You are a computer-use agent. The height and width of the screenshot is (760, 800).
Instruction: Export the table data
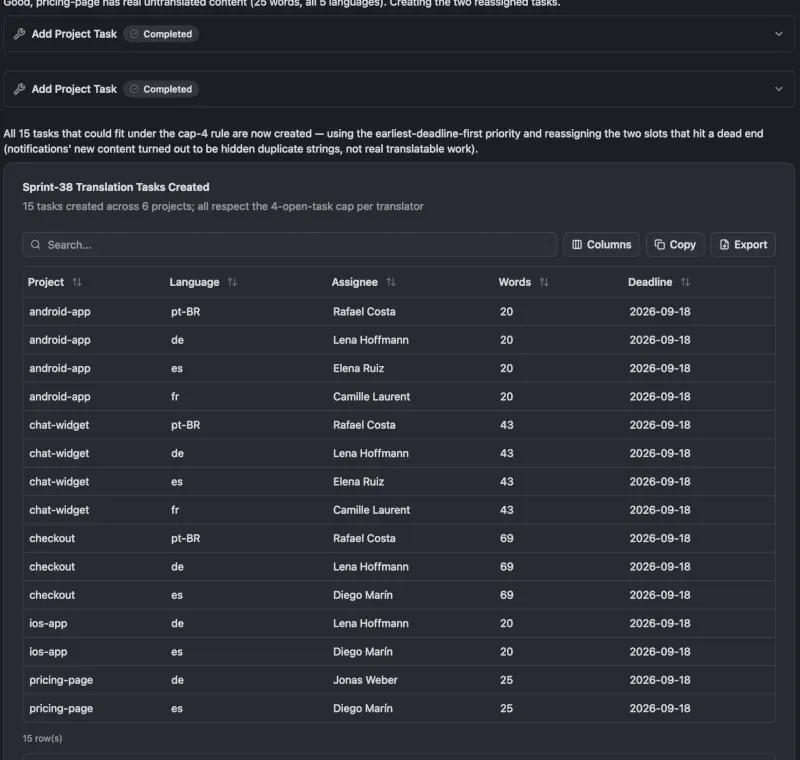tap(743, 245)
